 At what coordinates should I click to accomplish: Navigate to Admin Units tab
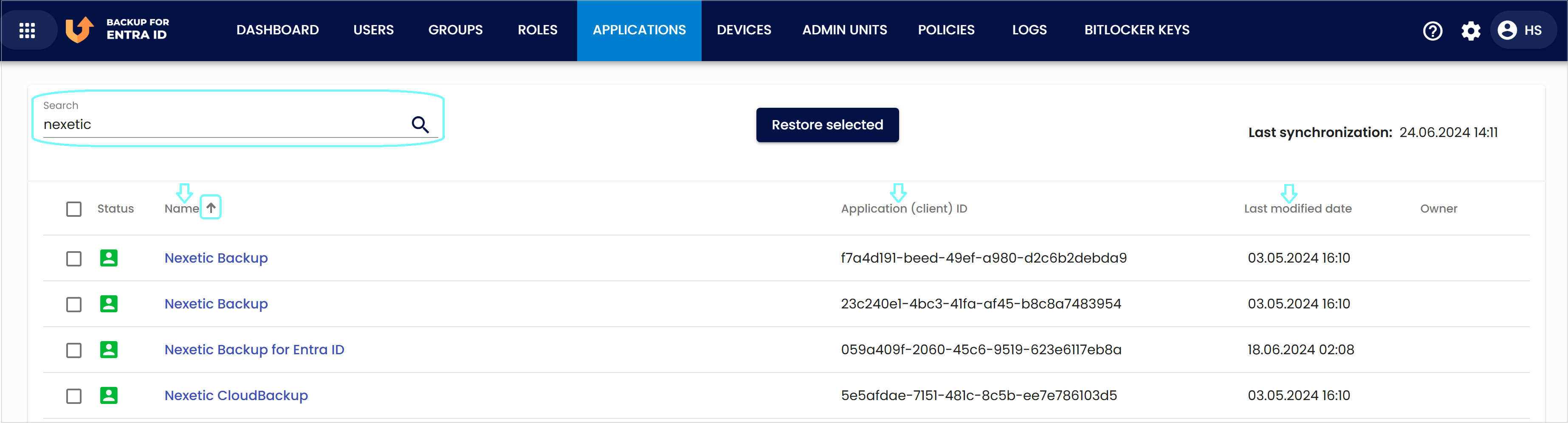844,30
